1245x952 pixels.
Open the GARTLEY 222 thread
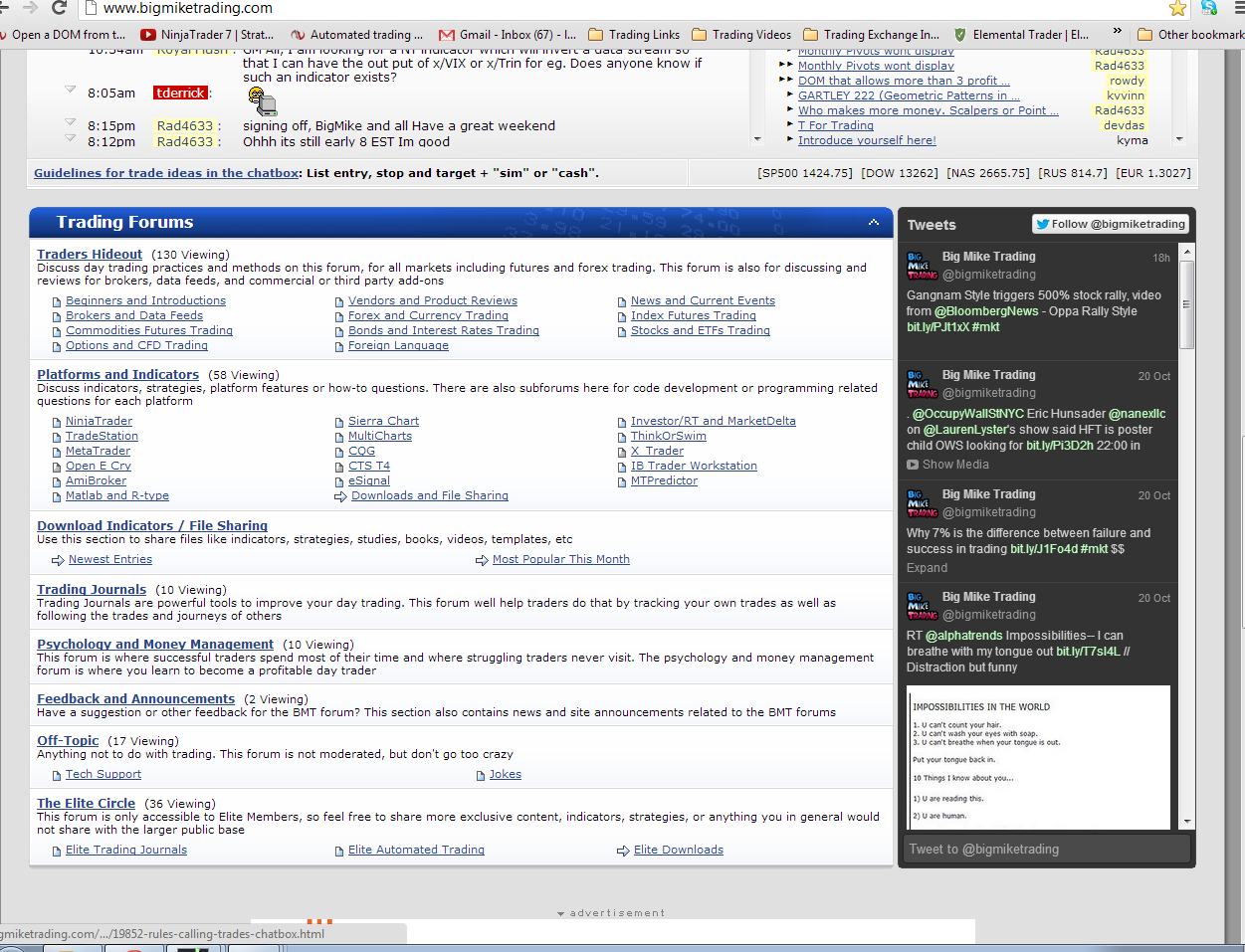click(910, 95)
